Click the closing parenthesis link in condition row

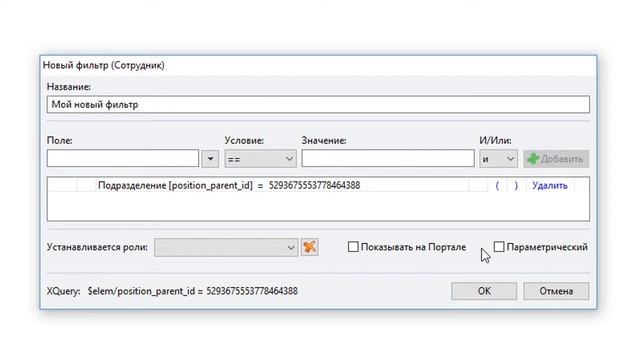click(x=516, y=185)
